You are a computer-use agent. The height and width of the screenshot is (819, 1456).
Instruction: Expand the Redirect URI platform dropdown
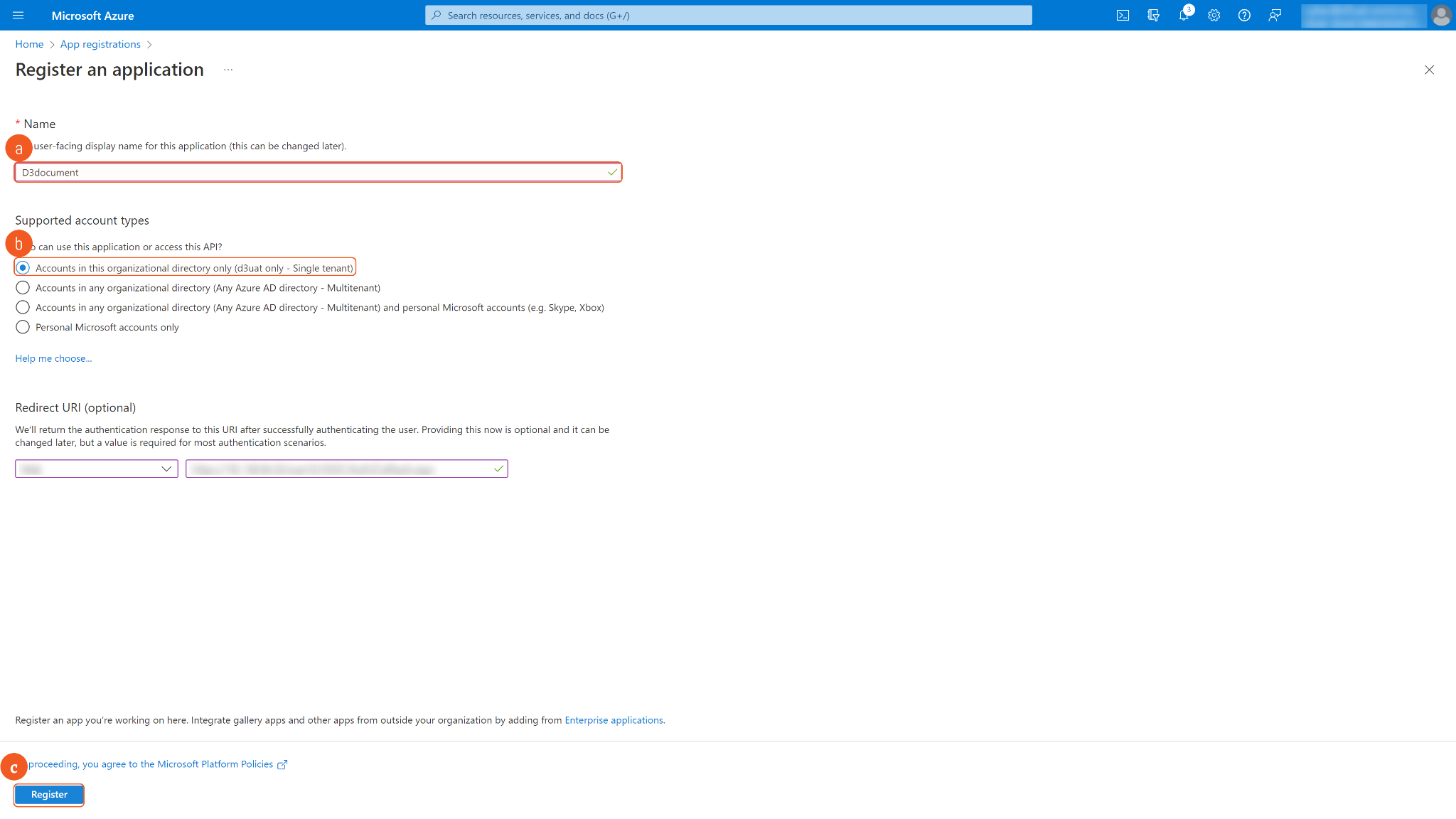[97, 469]
